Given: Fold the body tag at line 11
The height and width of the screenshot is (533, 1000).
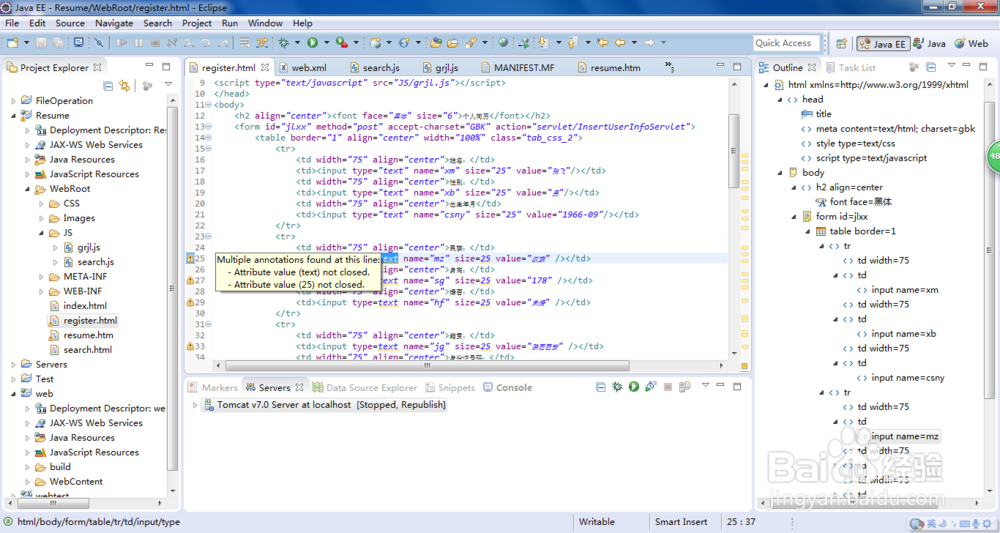Looking at the screenshot, I should coord(209,105).
